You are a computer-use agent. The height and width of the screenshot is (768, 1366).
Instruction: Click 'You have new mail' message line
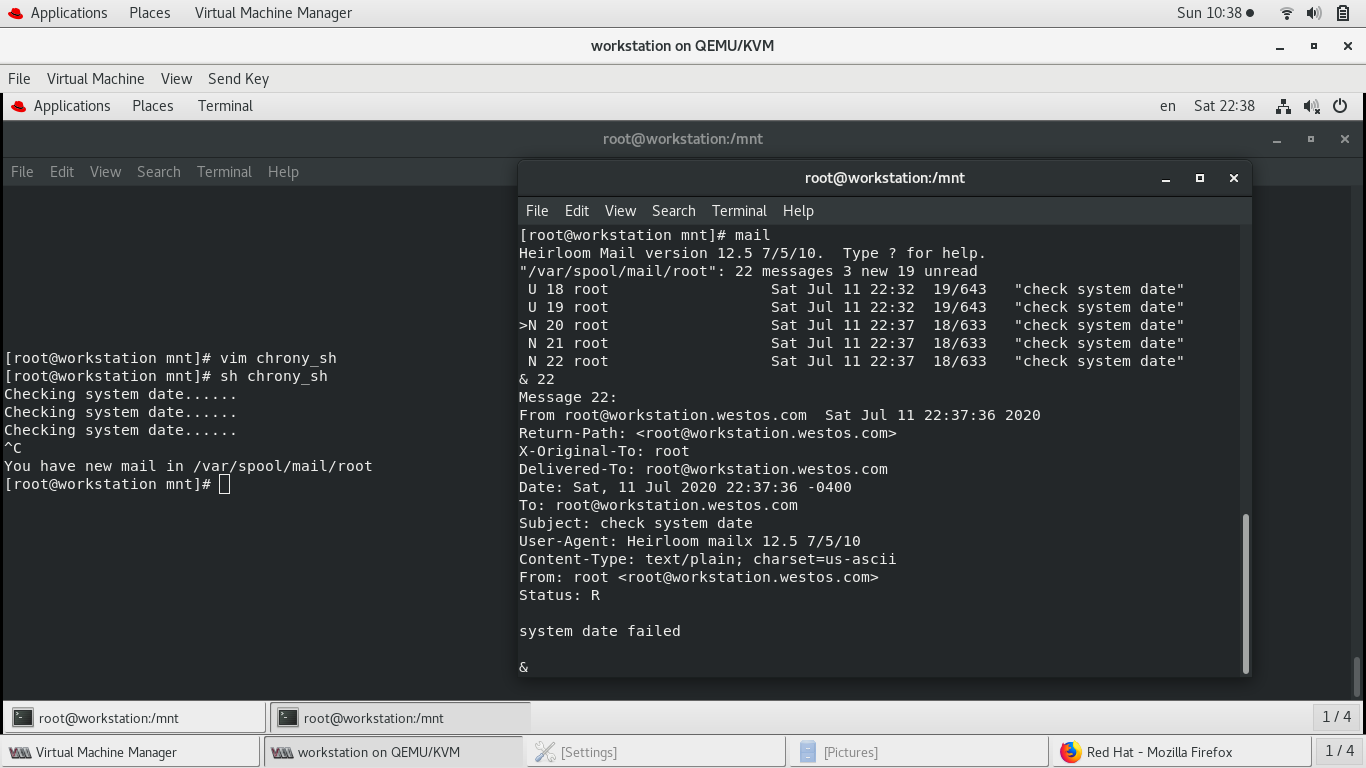[x=188, y=466]
